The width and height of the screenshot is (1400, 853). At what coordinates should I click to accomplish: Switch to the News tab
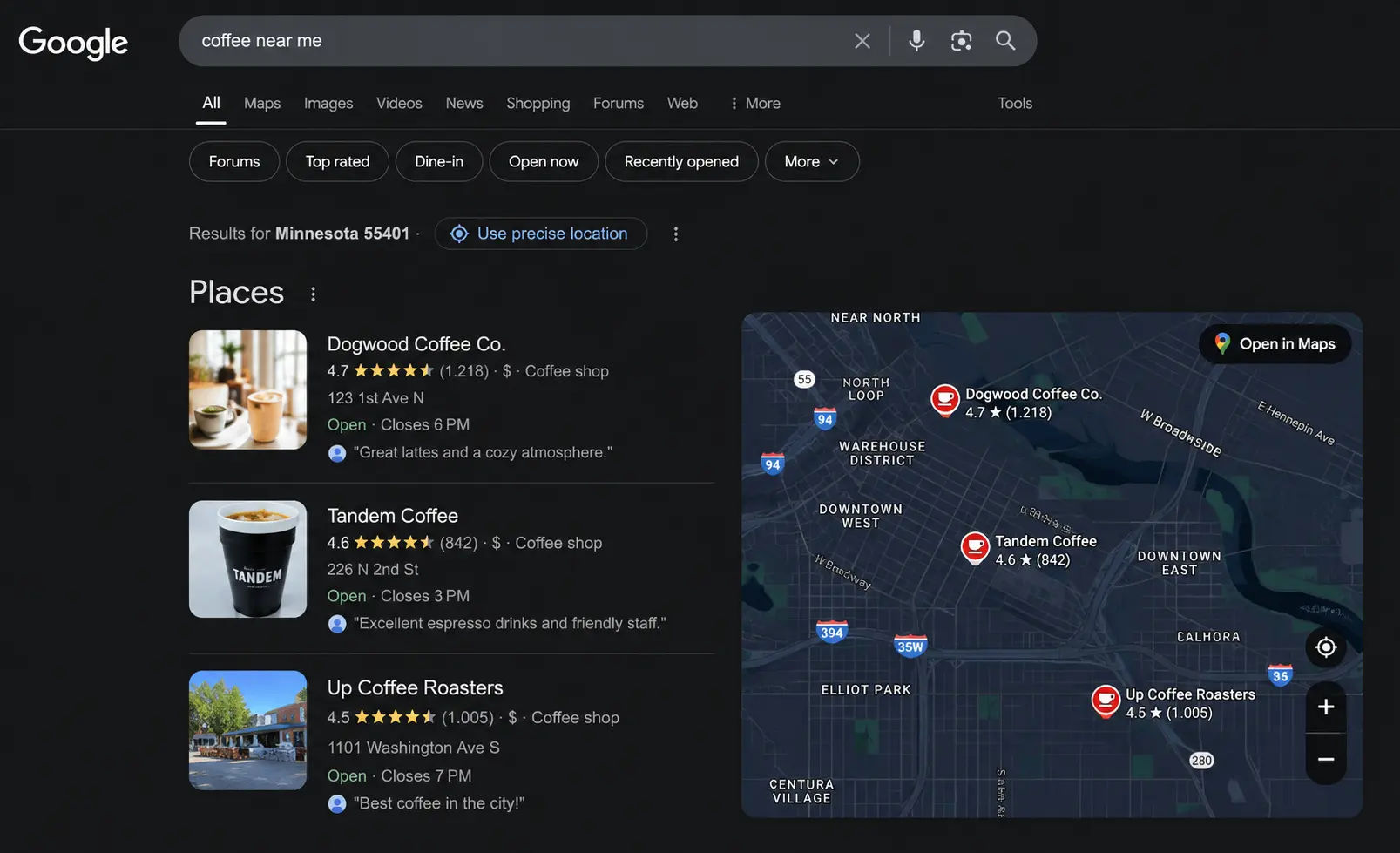coord(464,103)
